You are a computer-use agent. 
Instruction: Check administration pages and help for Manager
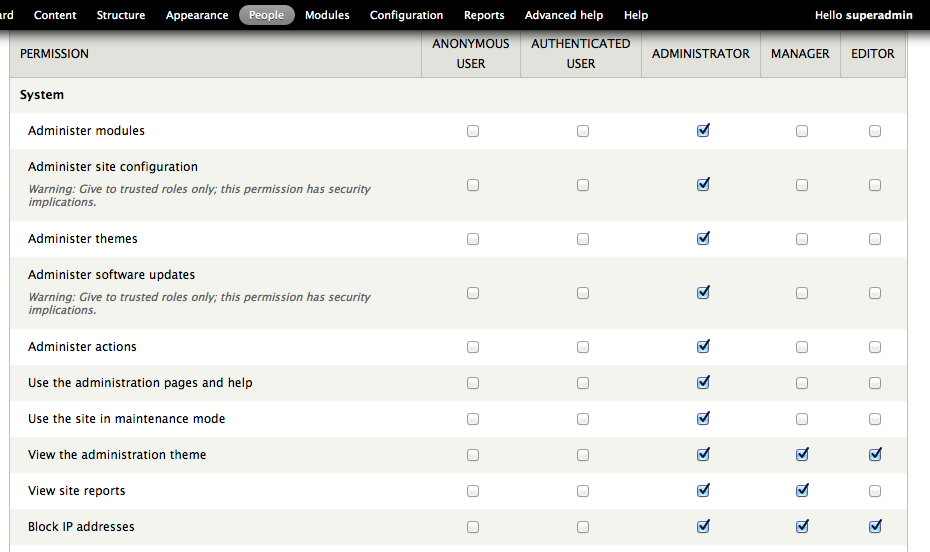(x=802, y=383)
